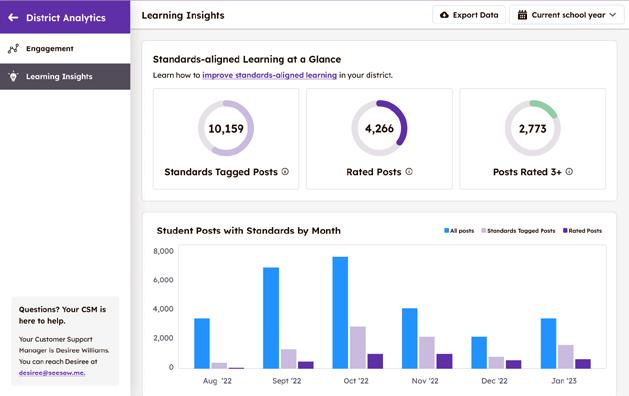Screen dimensions: 629x396
Task: Click the Oct '22 All posts bar
Action: pyautogui.click(x=340, y=313)
